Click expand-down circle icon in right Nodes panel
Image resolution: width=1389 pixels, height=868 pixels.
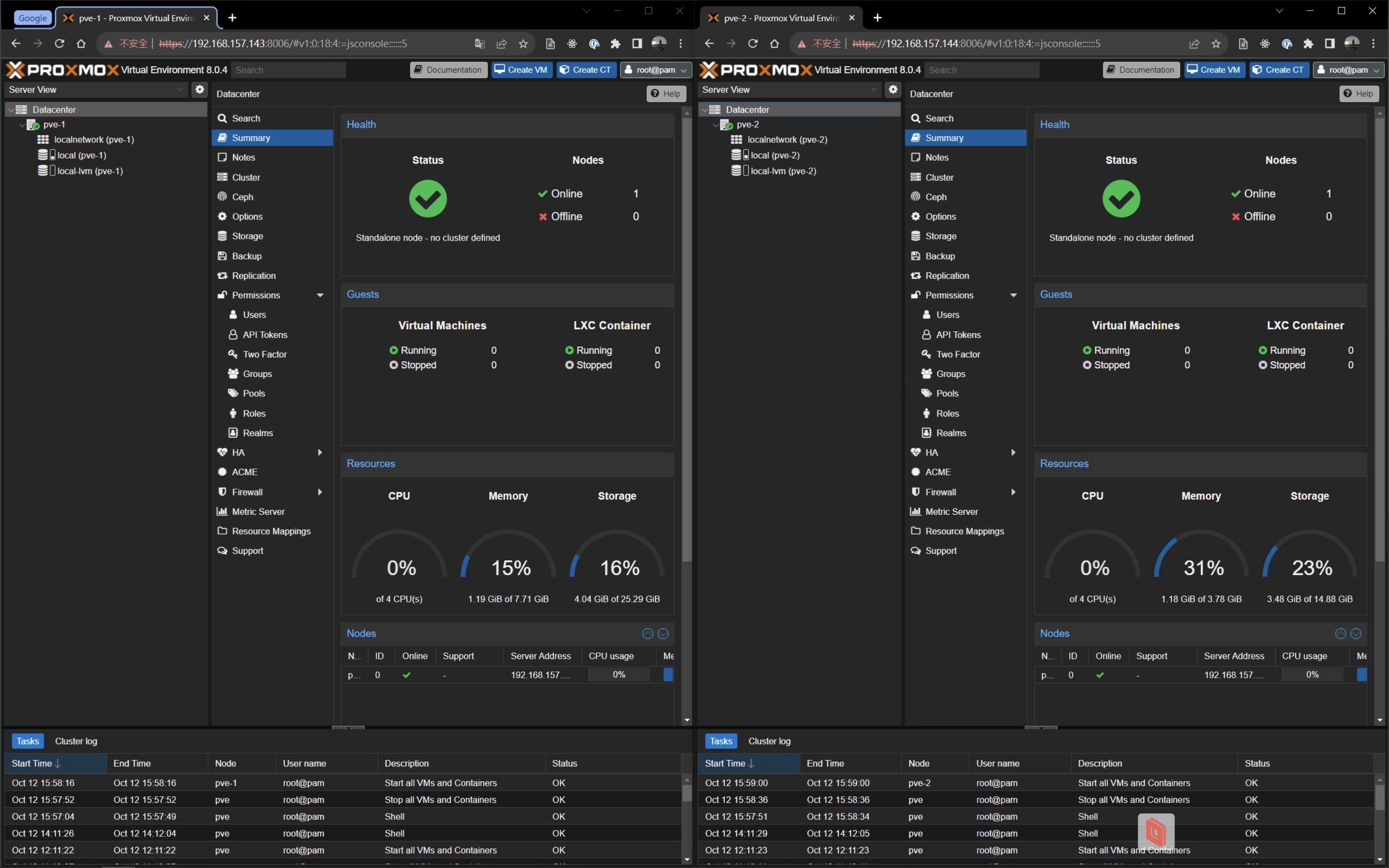point(1356,634)
